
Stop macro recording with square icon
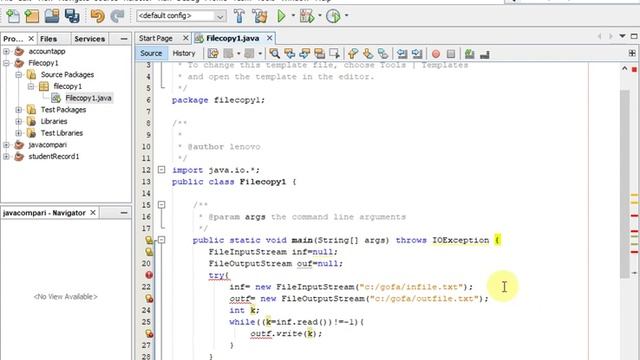(451, 54)
